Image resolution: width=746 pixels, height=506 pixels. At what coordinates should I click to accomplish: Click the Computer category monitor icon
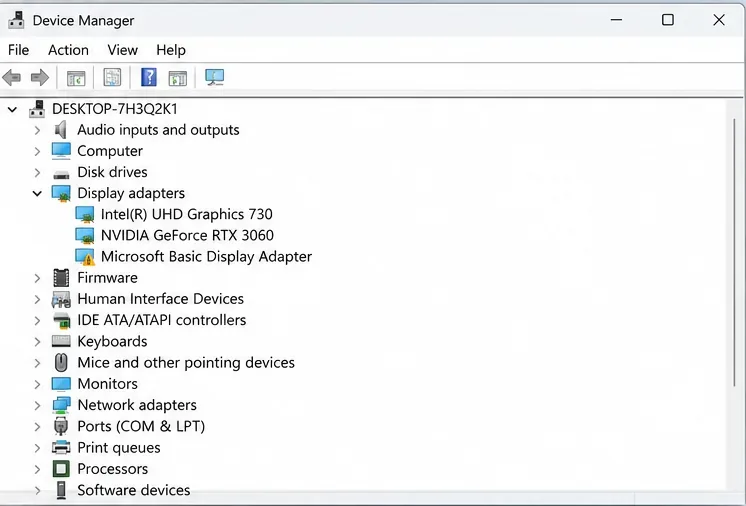pos(61,151)
